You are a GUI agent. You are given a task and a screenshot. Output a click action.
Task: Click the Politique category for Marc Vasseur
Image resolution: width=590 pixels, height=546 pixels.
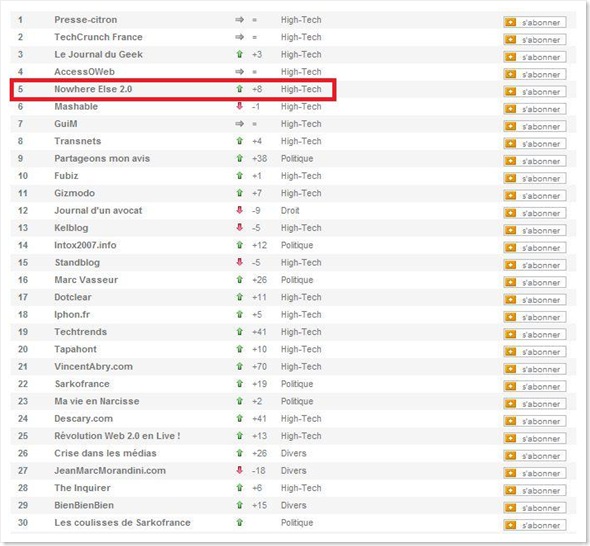click(x=297, y=280)
